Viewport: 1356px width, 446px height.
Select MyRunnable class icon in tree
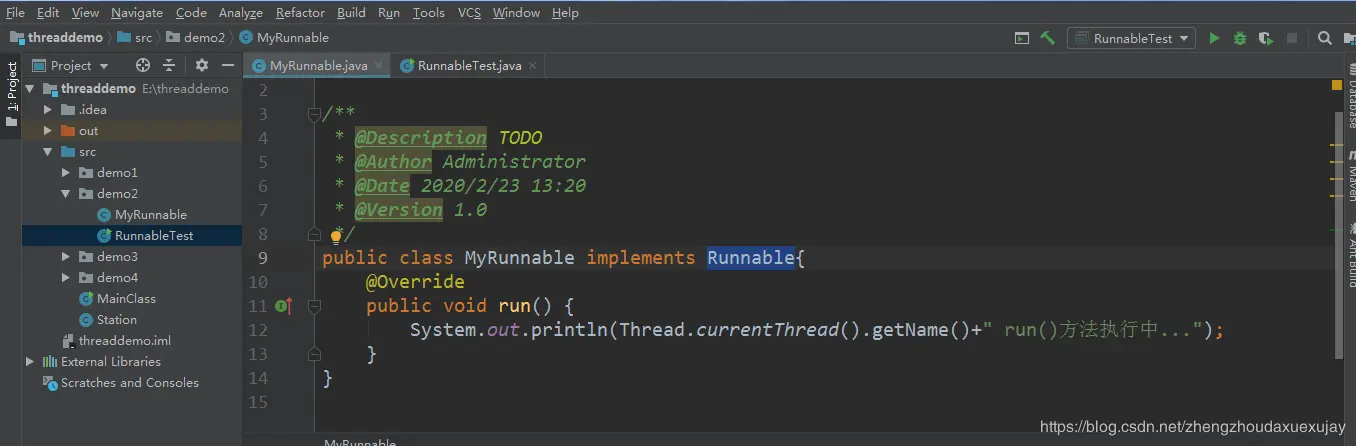click(x=104, y=215)
